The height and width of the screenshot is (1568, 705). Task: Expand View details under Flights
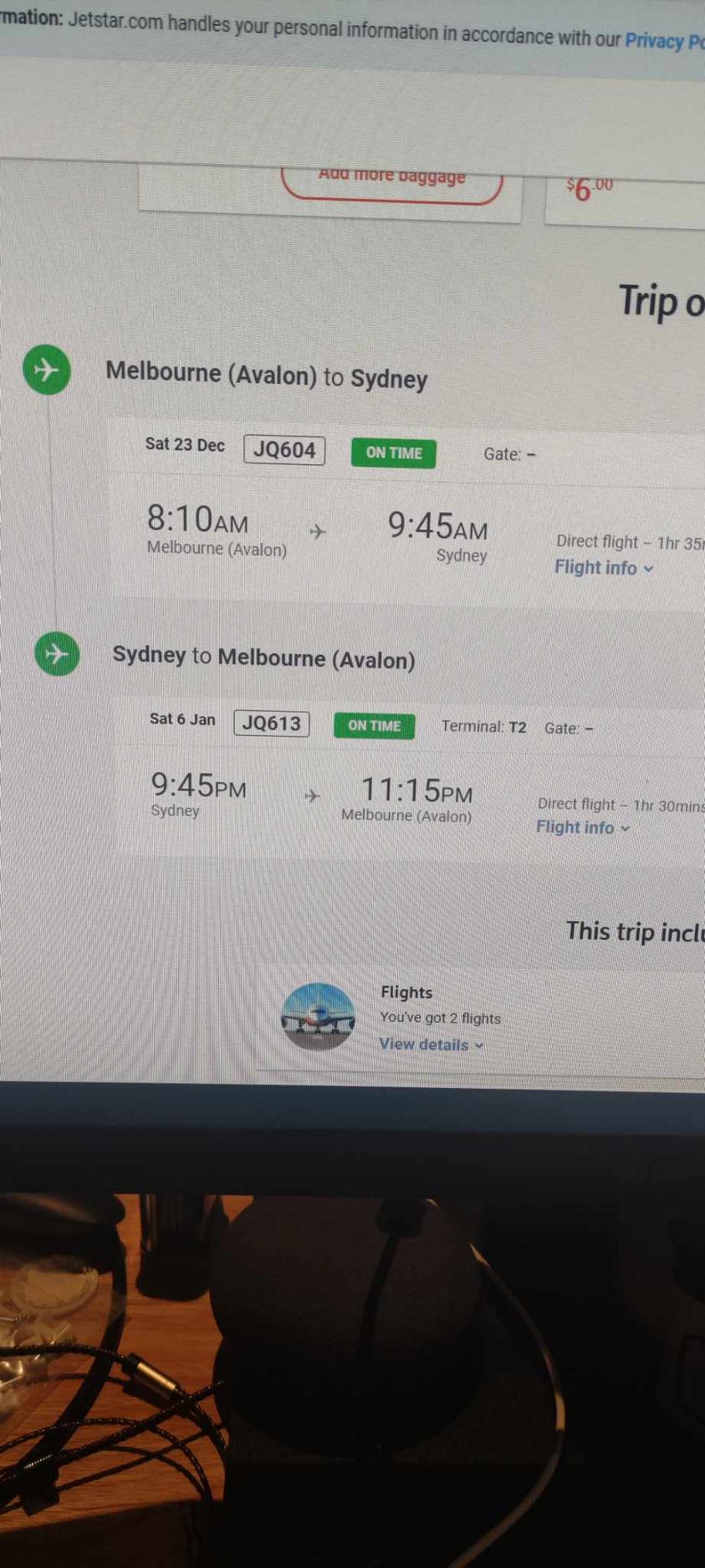[432, 1044]
